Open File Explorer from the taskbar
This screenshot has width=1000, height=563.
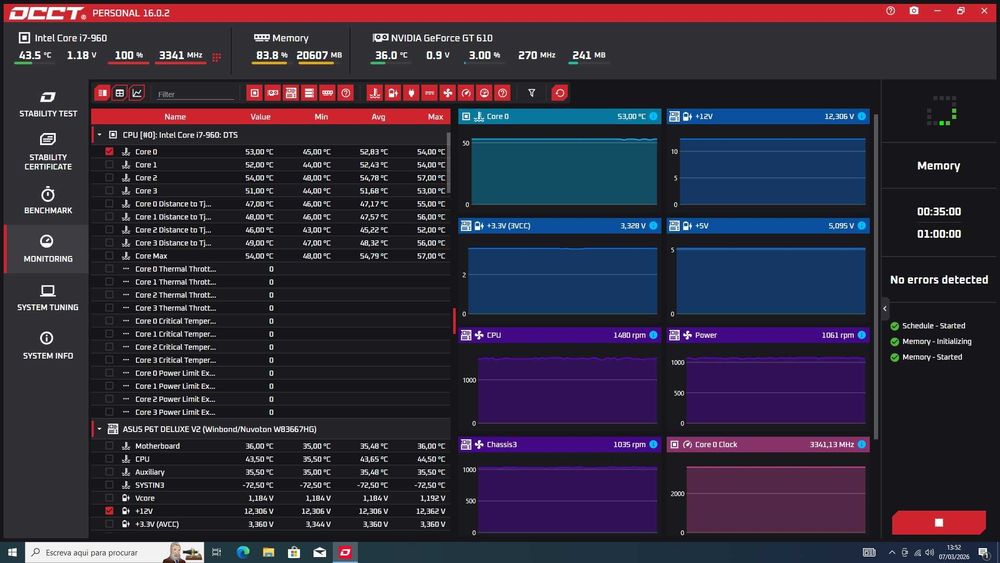[268, 552]
